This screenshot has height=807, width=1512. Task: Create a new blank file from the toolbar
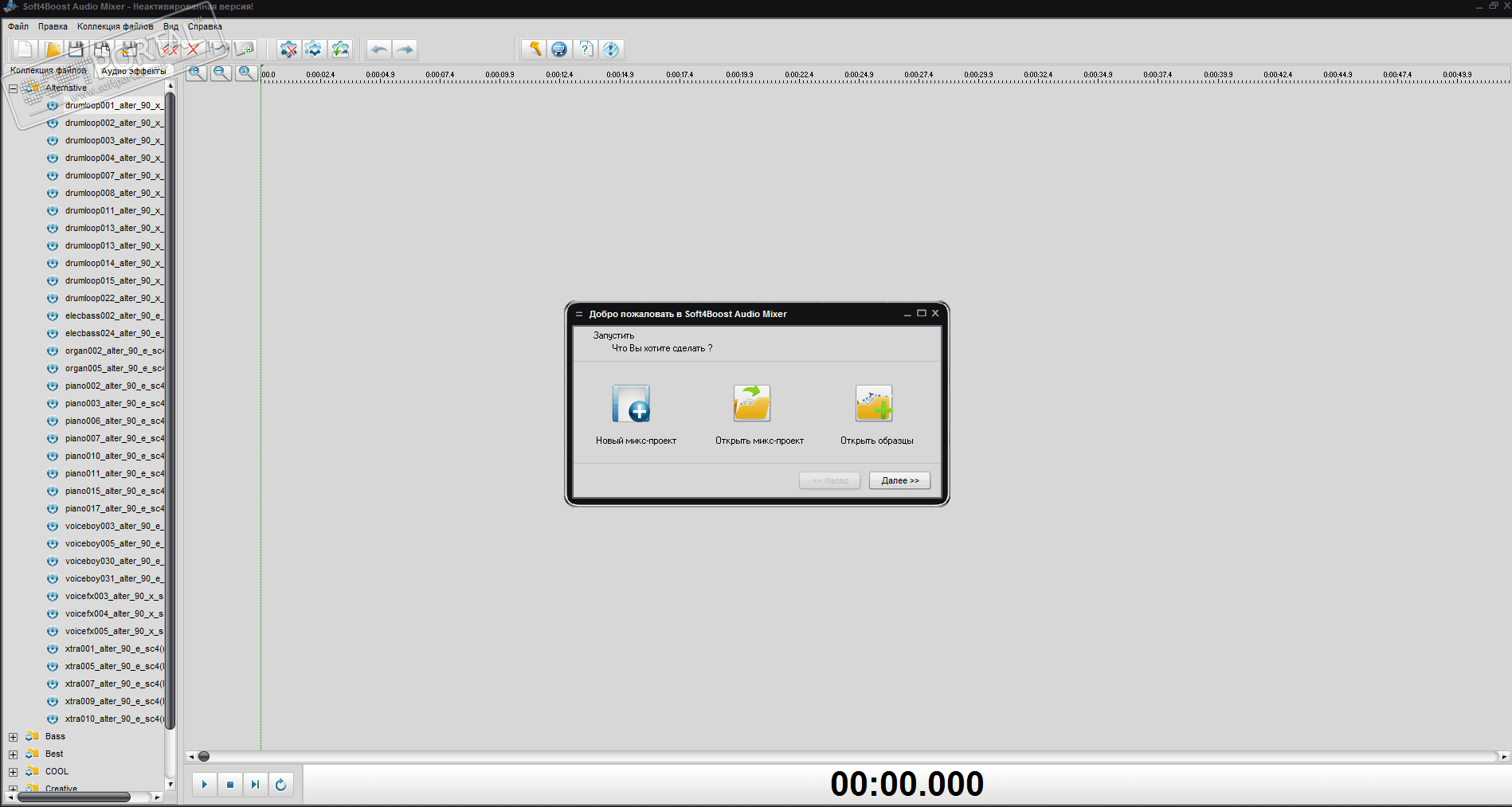25,49
